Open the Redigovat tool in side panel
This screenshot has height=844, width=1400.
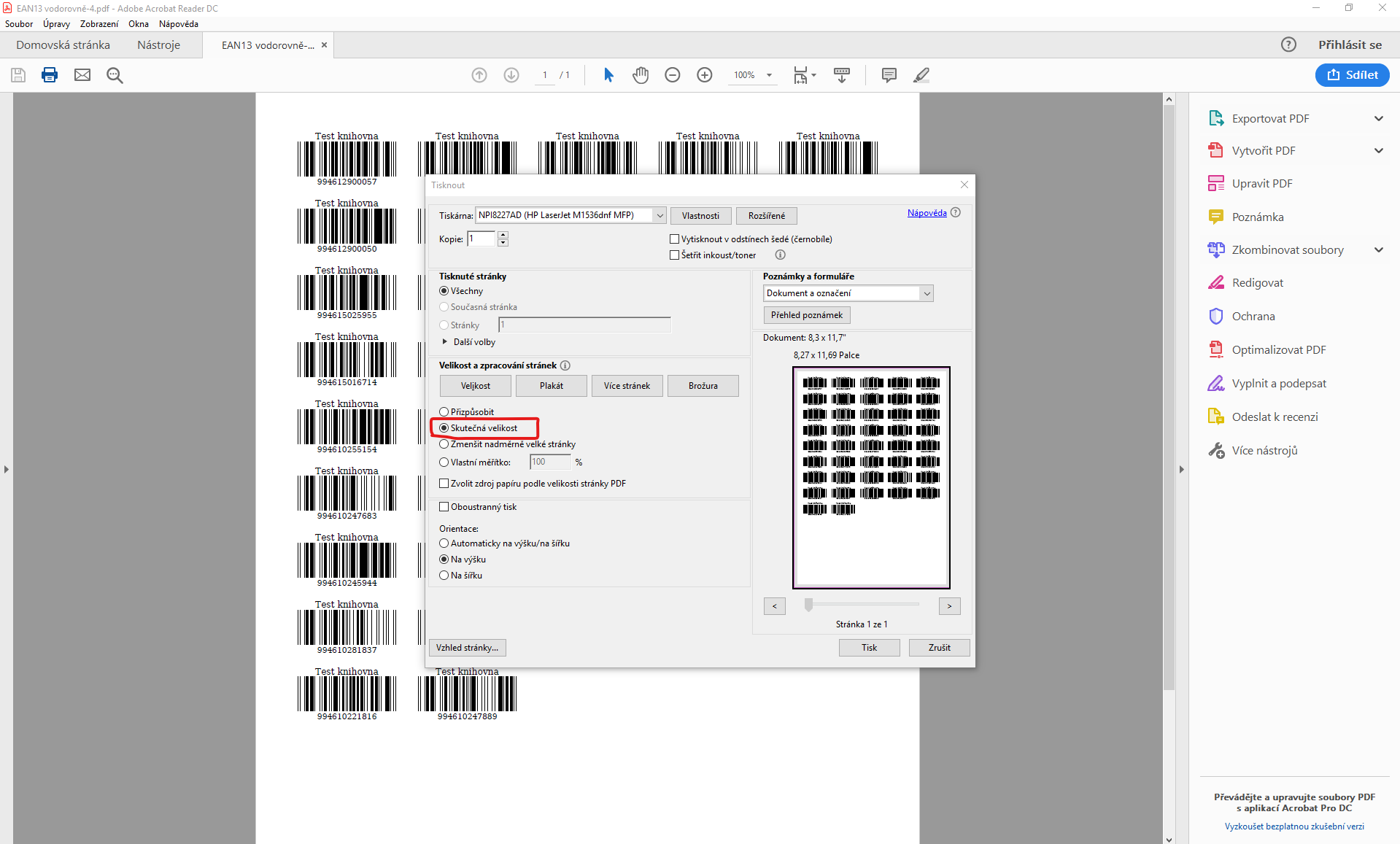pos(1257,283)
